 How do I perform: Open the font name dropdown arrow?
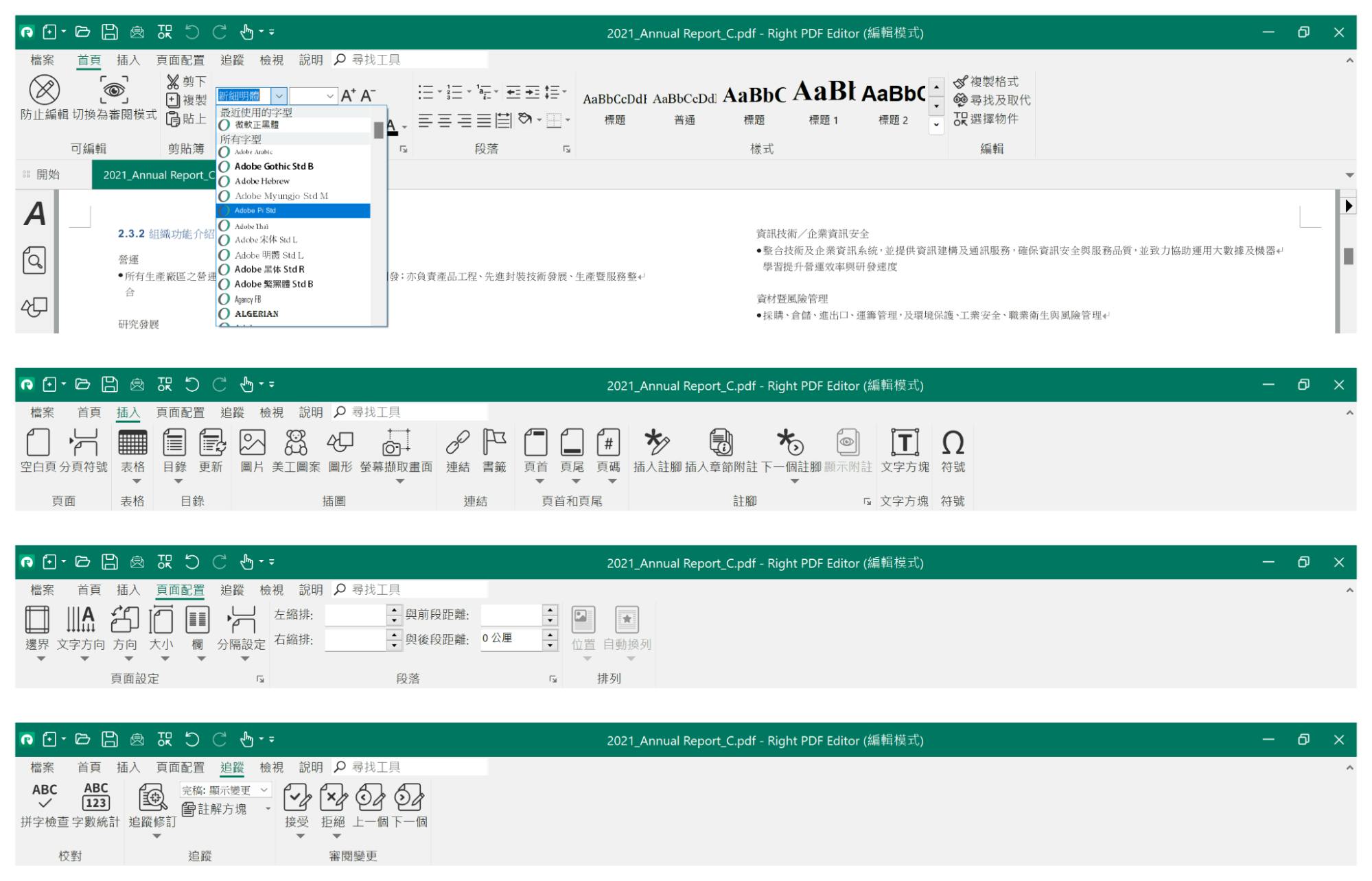[279, 96]
